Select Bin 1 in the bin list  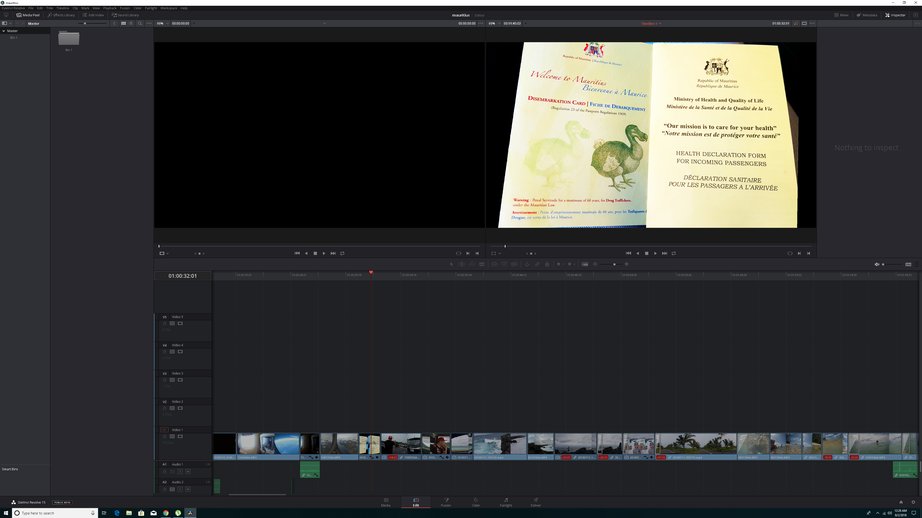(14, 37)
